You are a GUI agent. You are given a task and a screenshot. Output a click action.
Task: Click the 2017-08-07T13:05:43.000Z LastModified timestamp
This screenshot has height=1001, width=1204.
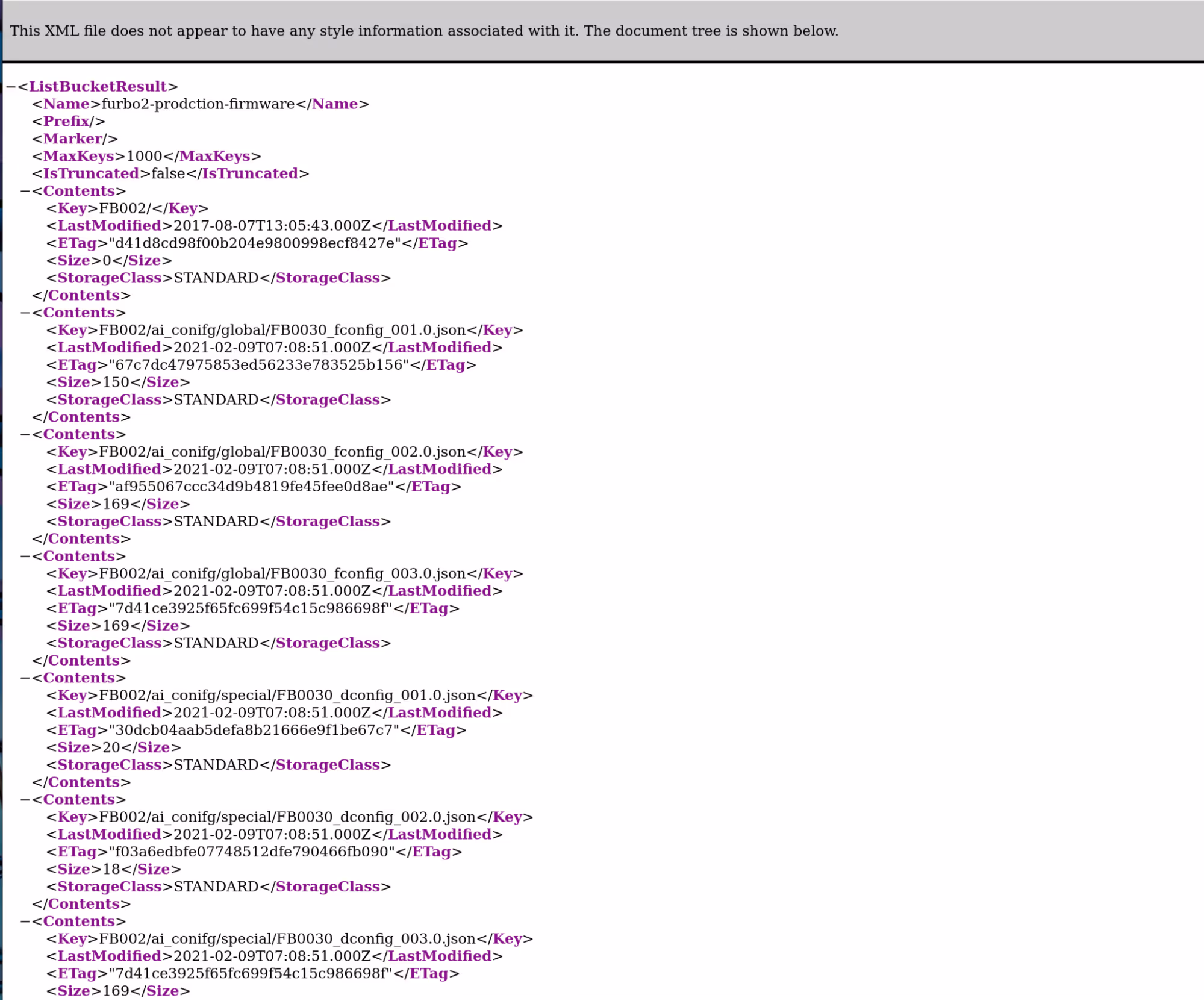click(272, 226)
